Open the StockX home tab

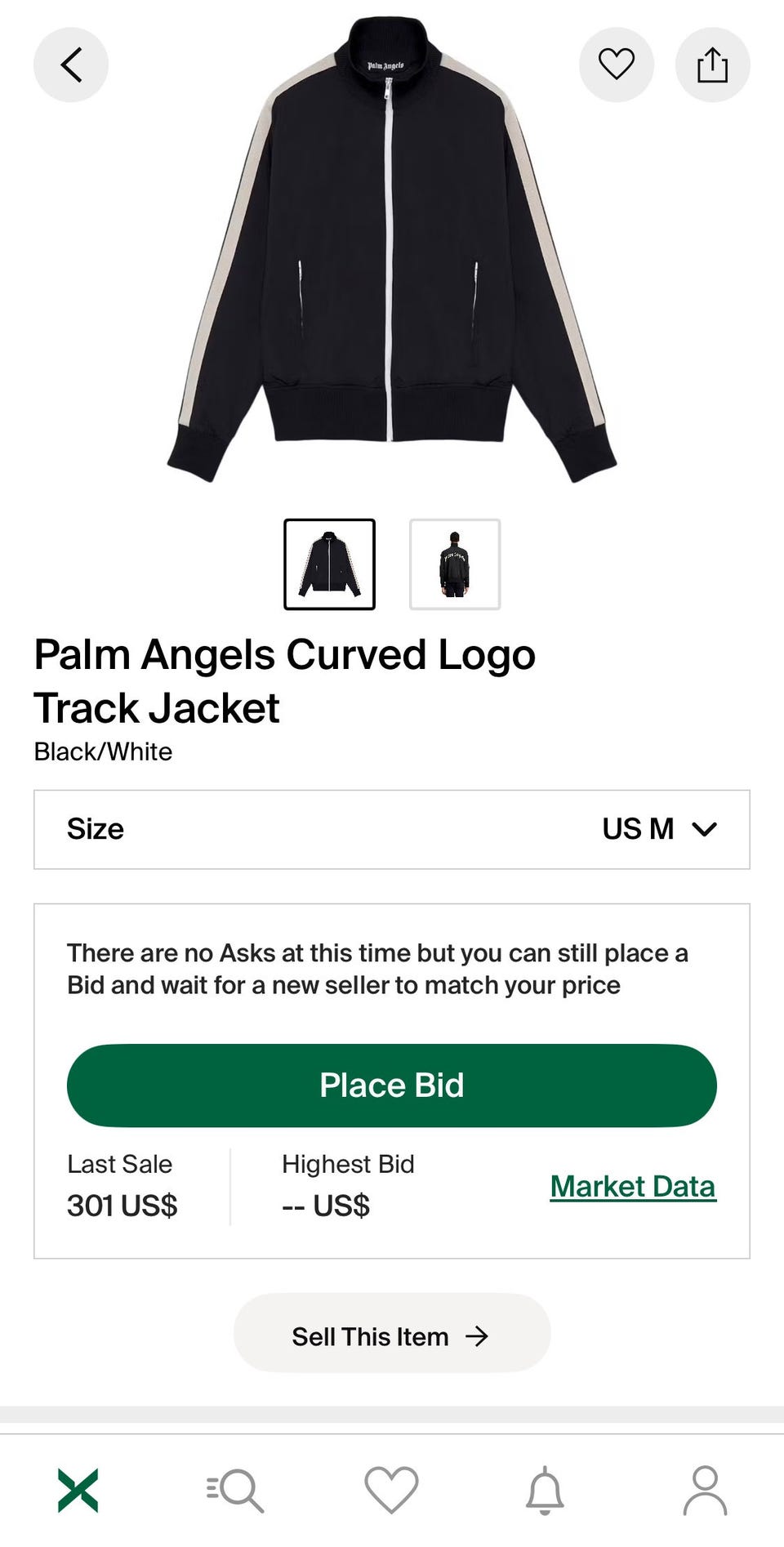tap(78, 1490)
